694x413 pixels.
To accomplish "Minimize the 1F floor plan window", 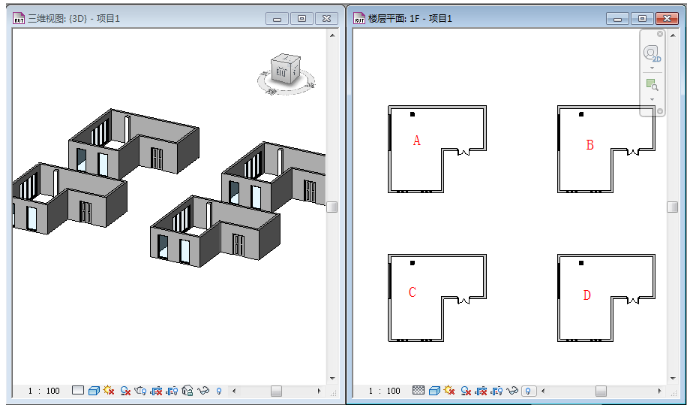I will click(618, 19).
